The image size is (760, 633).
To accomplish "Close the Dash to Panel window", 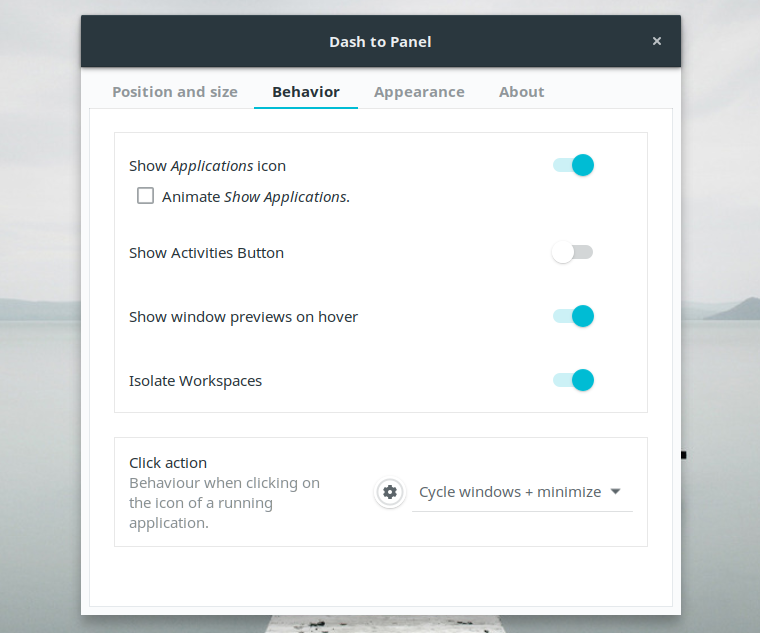I will pyautogui.click(x=657, y=41).
